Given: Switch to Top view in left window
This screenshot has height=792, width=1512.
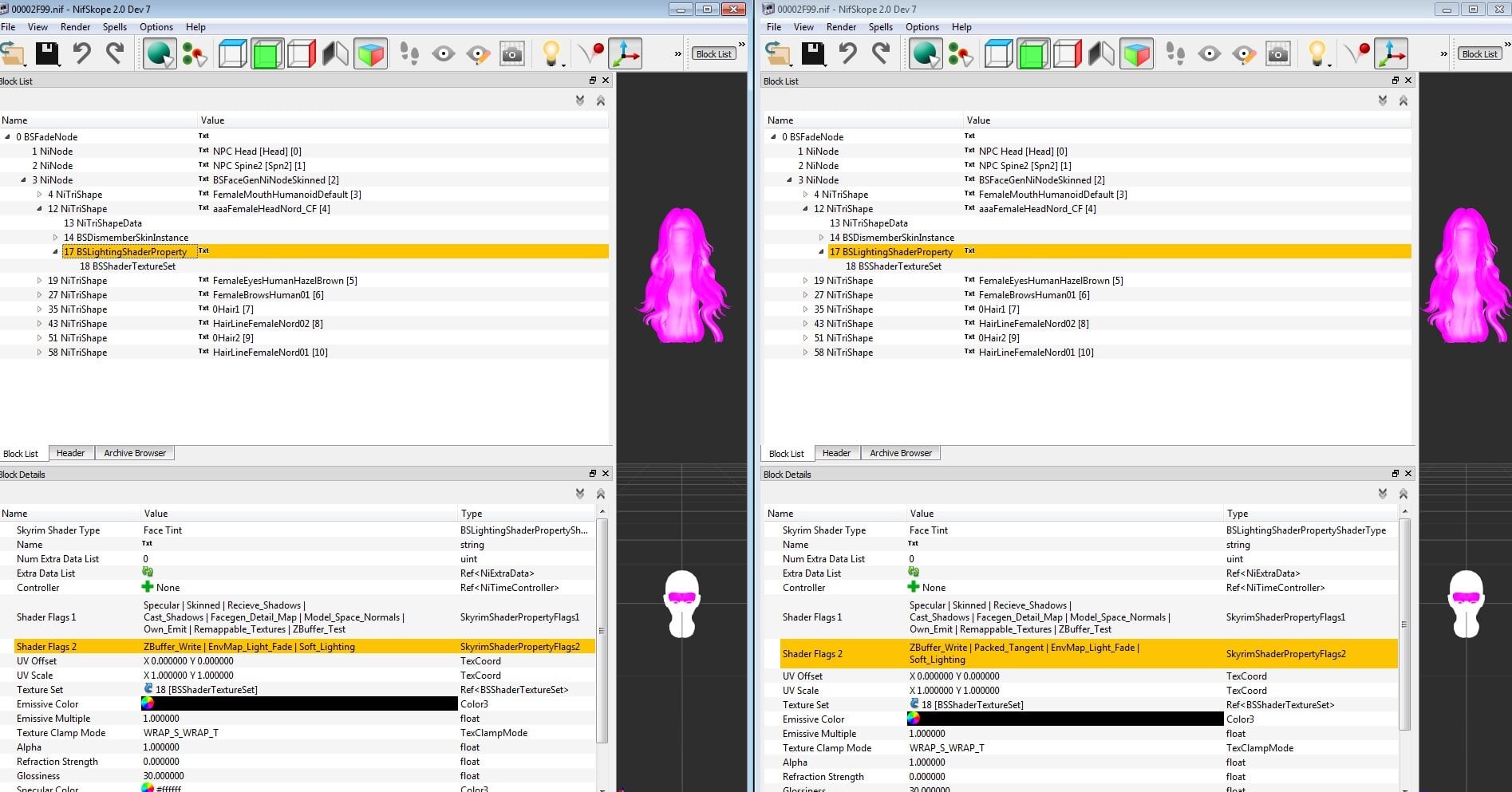Looking at the screenshot, I should click(233, 53).
